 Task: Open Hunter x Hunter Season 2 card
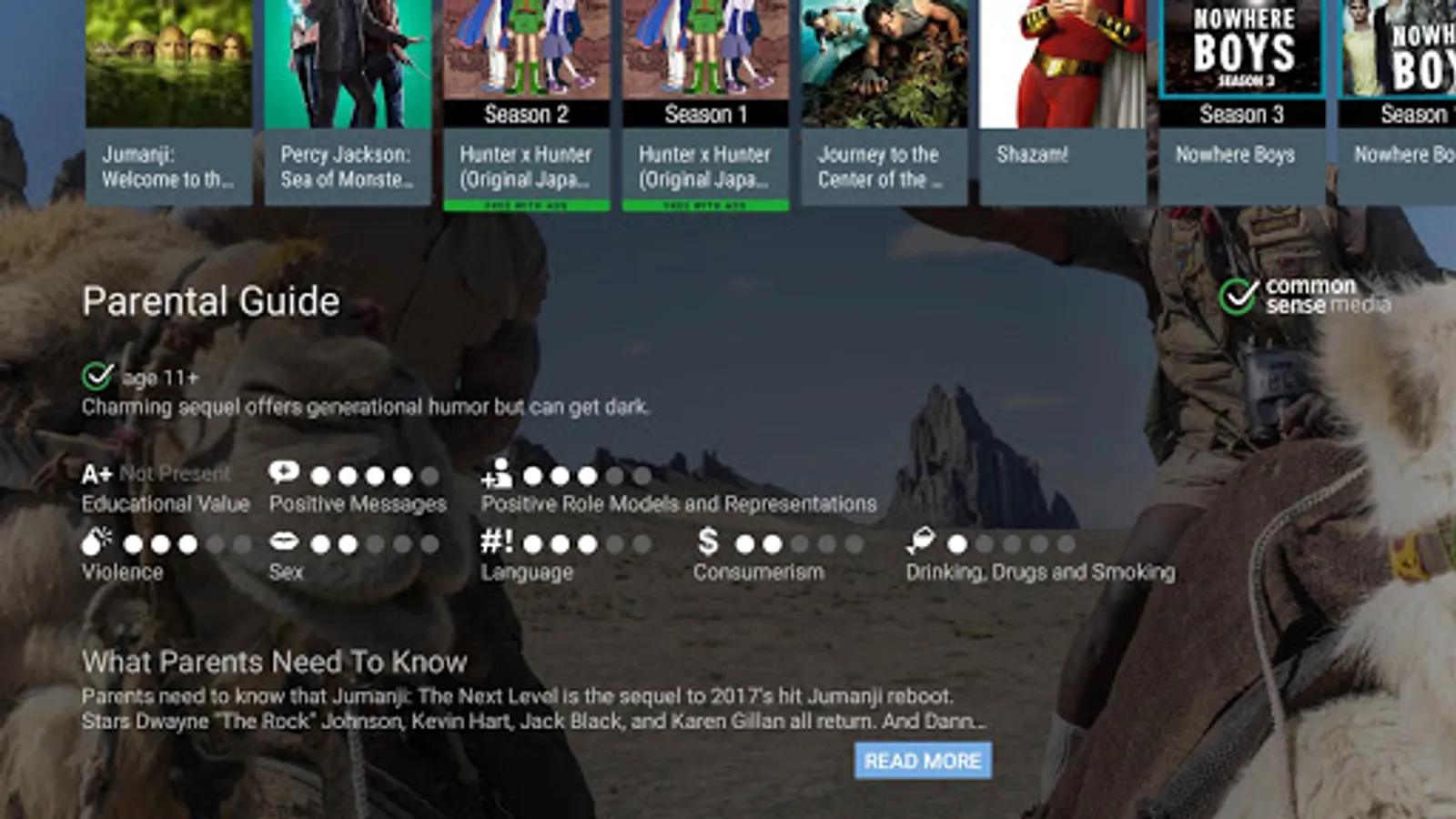[527, 106]
